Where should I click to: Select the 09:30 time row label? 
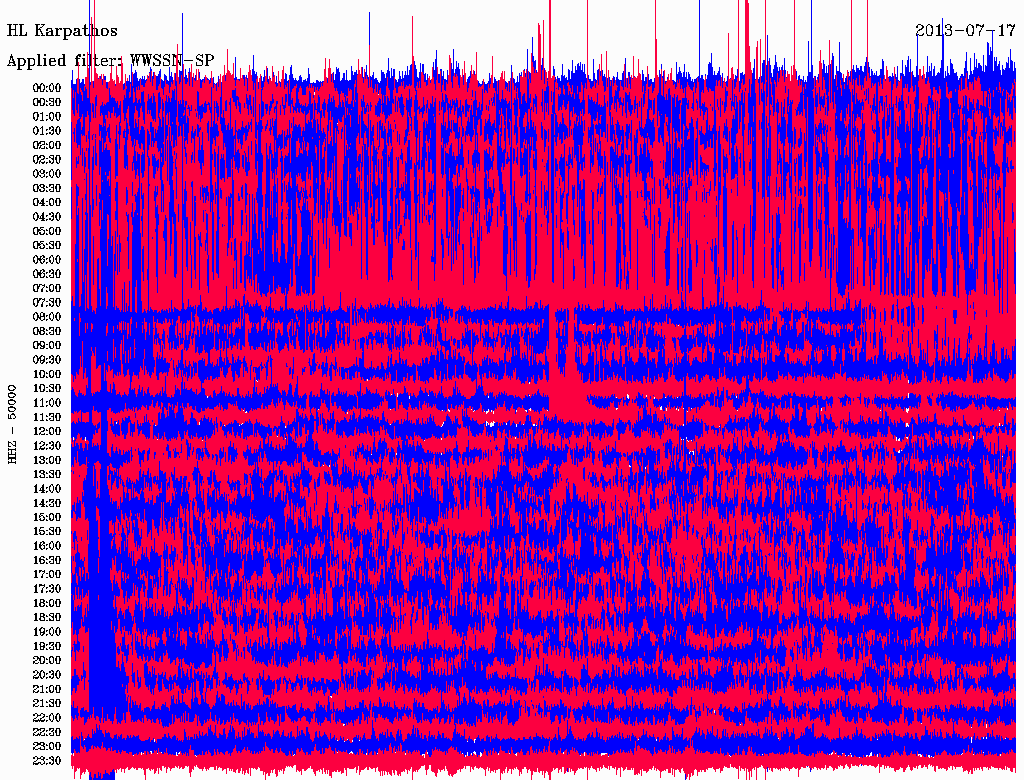coord(47,360)
